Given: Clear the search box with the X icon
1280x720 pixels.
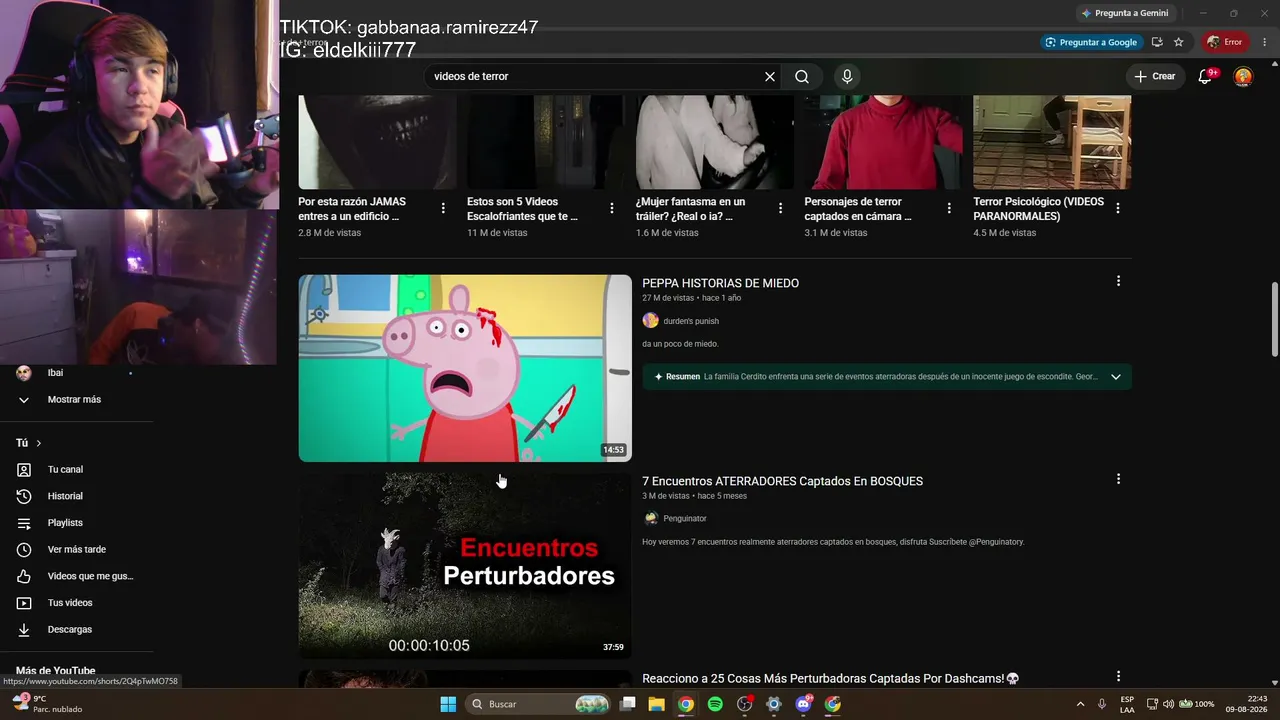Looking at the screenshot, I should [770, 77].
